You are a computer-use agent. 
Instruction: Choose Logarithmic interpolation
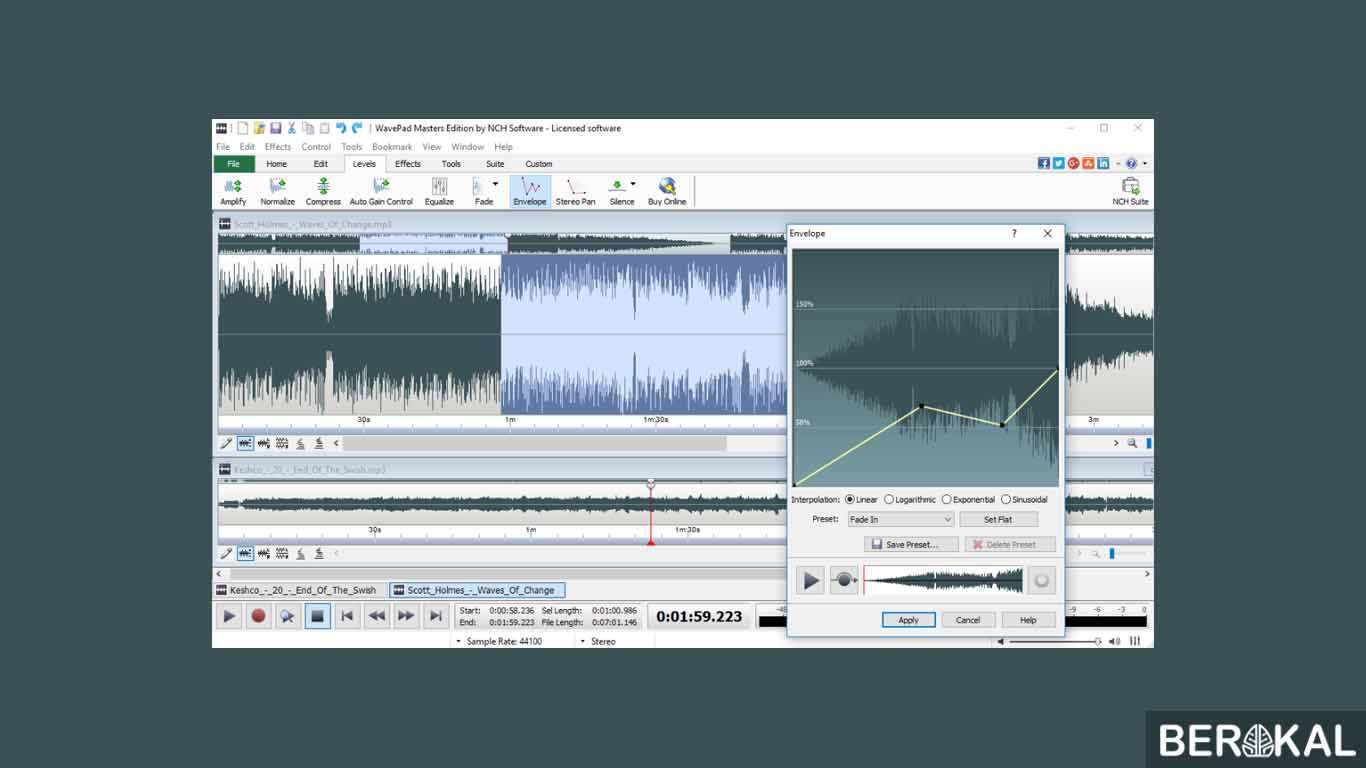(x=910, y=500)
